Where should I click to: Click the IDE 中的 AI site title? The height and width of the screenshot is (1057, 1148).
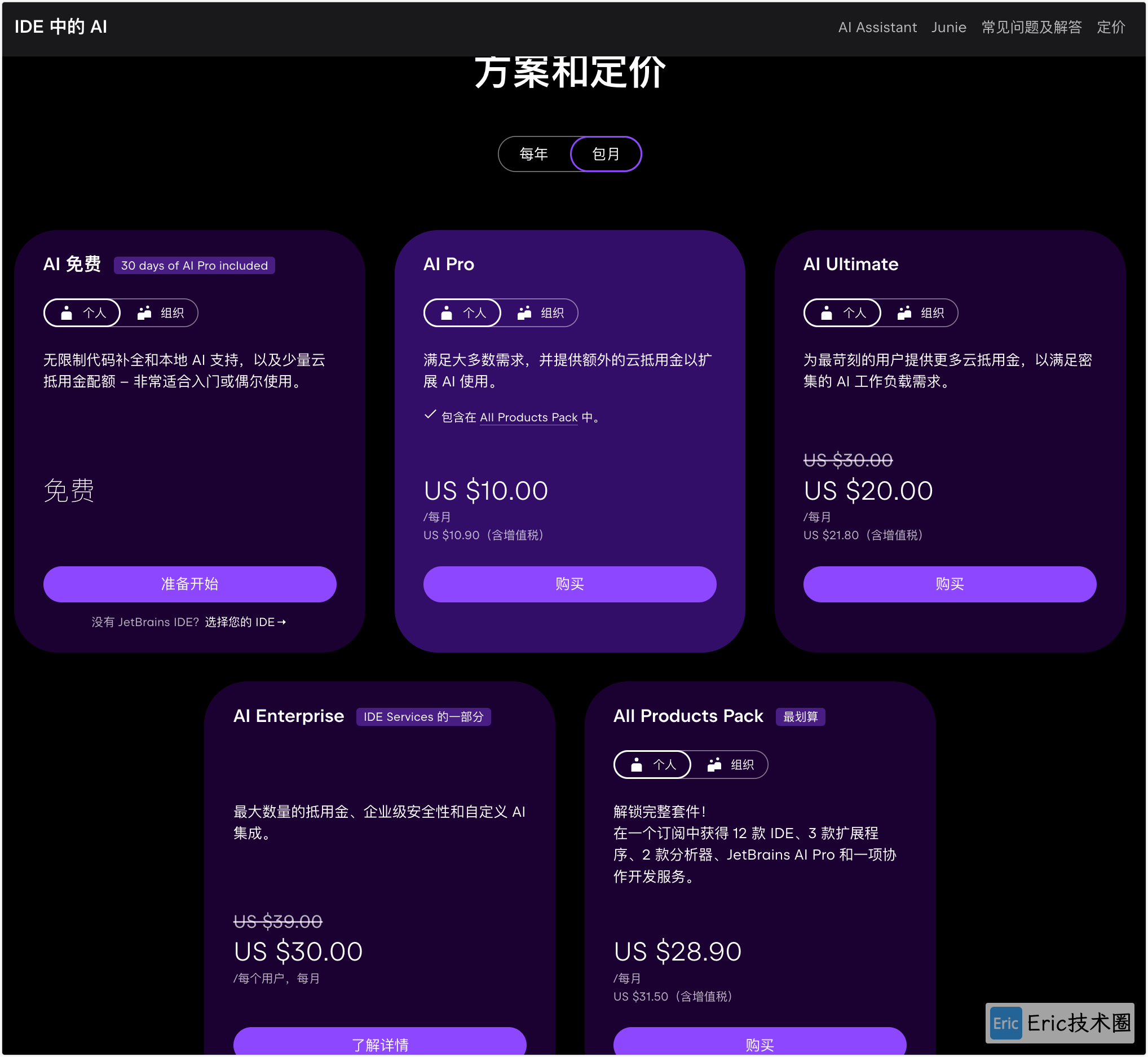coord(61,27)
